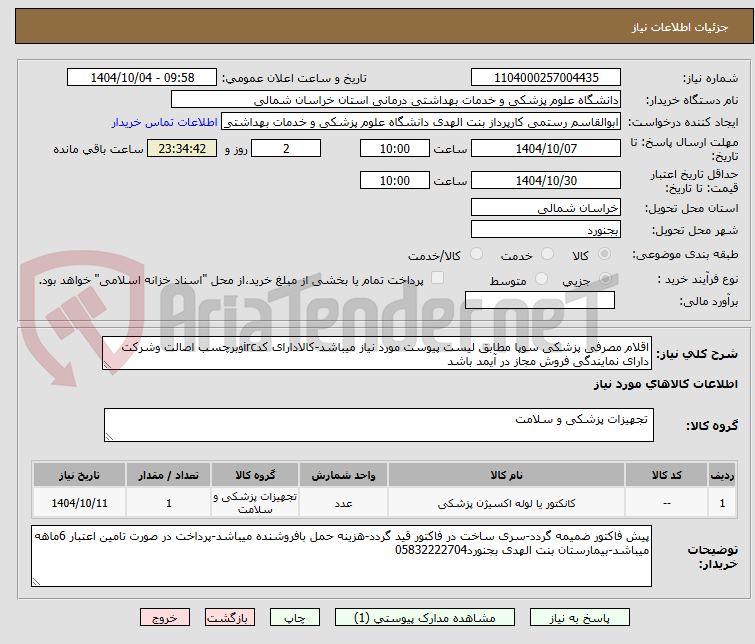This screenshot has height=644, width=755.
Task: Click the شماره نیاز number field
Action: click(546, 78)
